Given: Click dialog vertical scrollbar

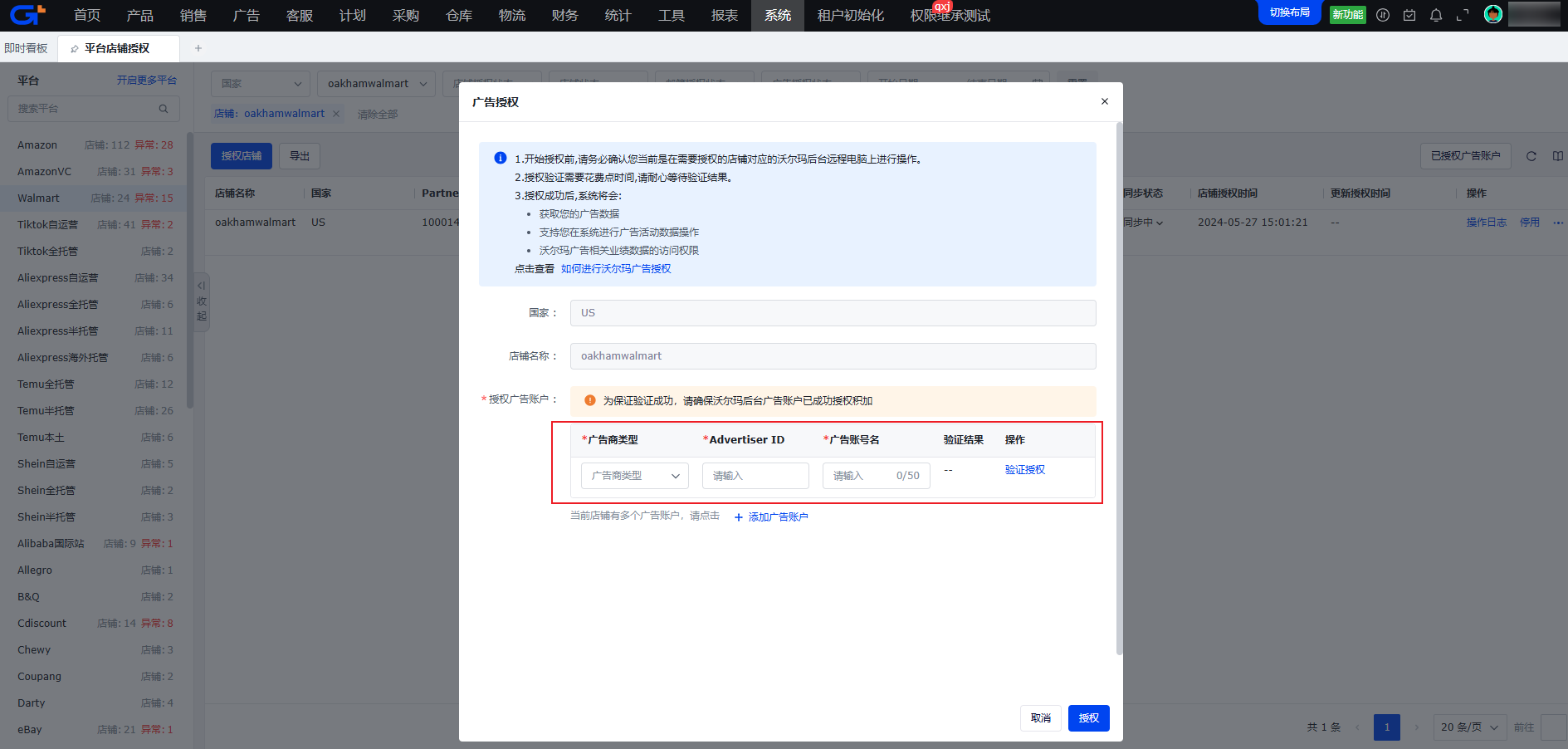Looking at the screenshot, I should pyautogui.click(x=1119, y=389).
